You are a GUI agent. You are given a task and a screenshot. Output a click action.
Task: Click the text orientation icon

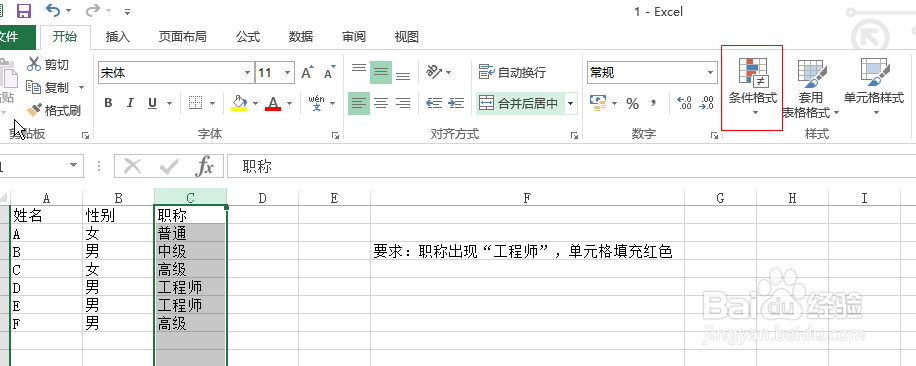[433, 72]
